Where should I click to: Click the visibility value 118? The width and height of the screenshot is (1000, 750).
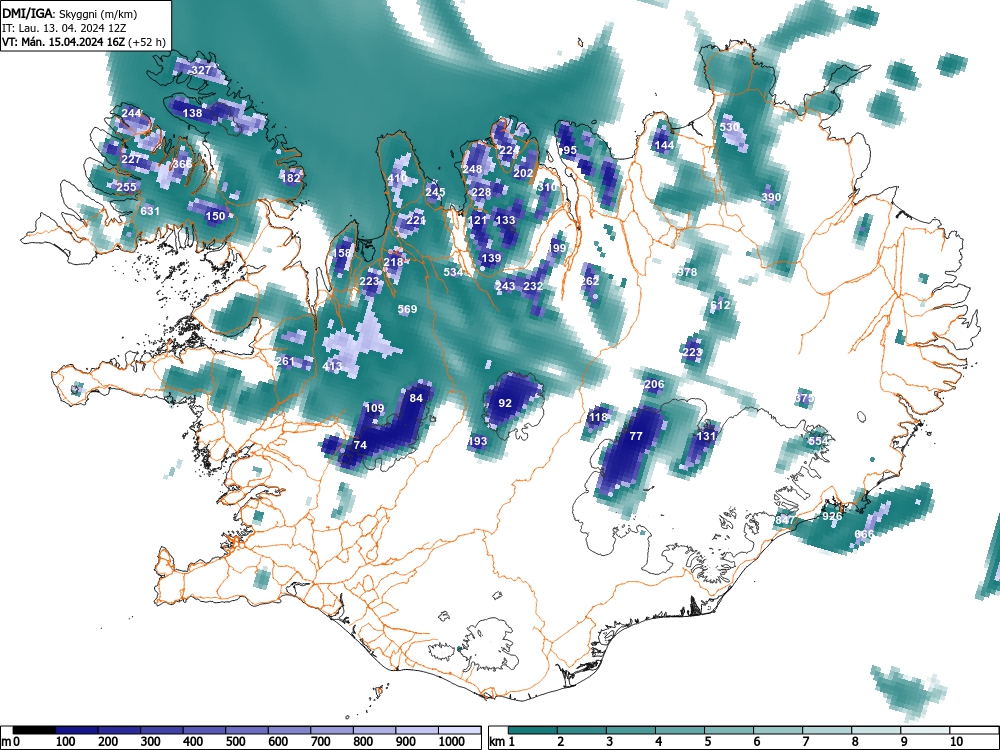(598, 418)
